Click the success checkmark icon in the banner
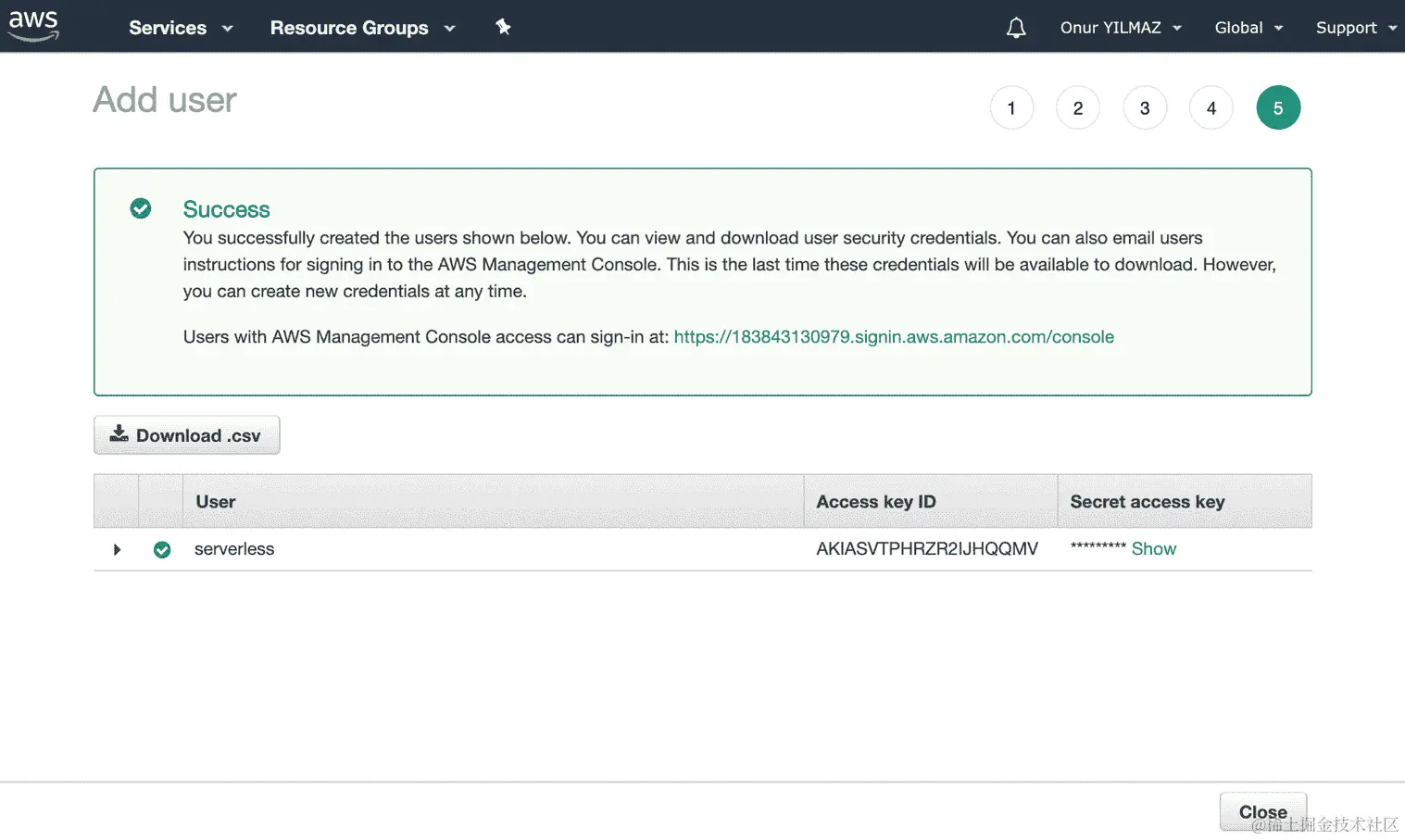This screenshot has height=840, width=1405. coord(140,208)
